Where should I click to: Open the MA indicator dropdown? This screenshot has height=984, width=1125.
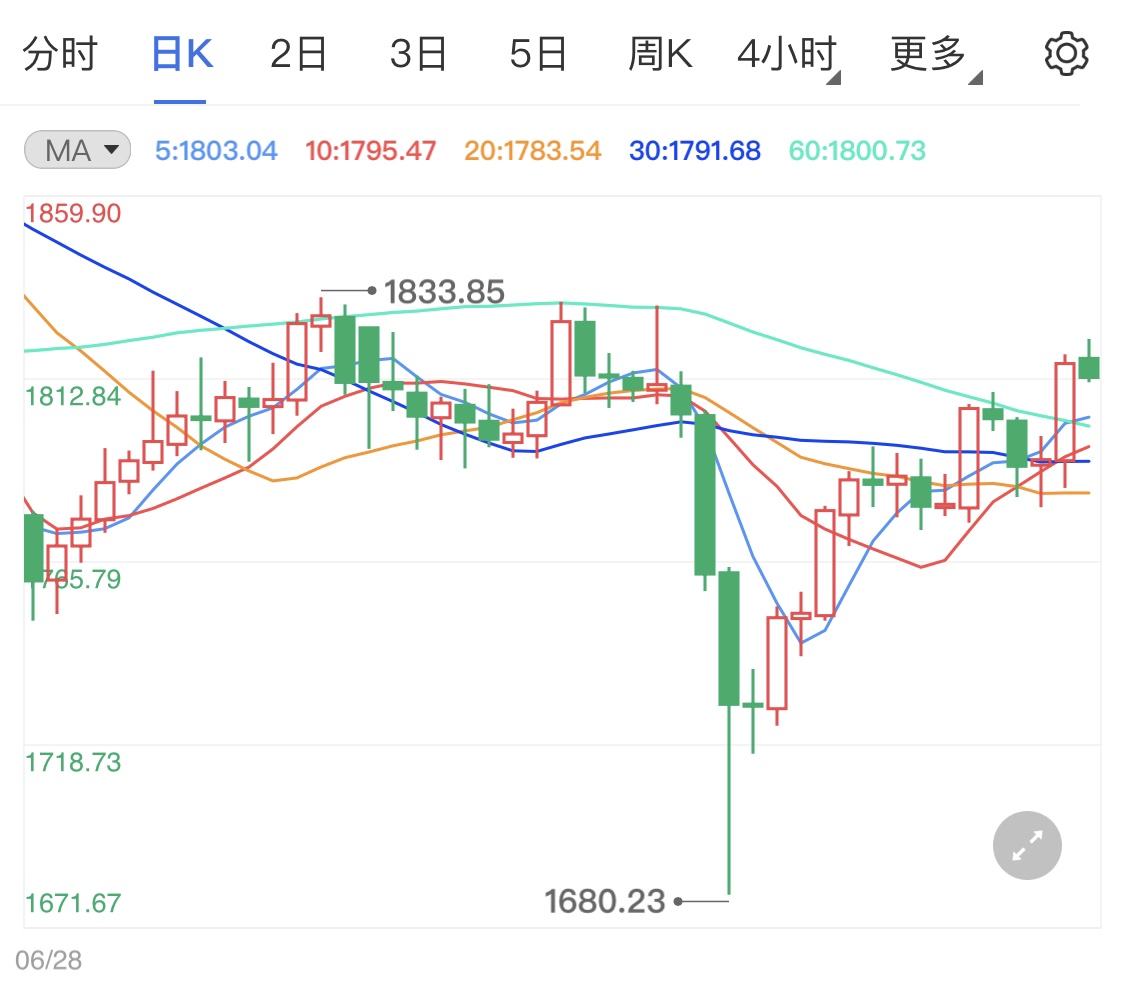point(77,150)
